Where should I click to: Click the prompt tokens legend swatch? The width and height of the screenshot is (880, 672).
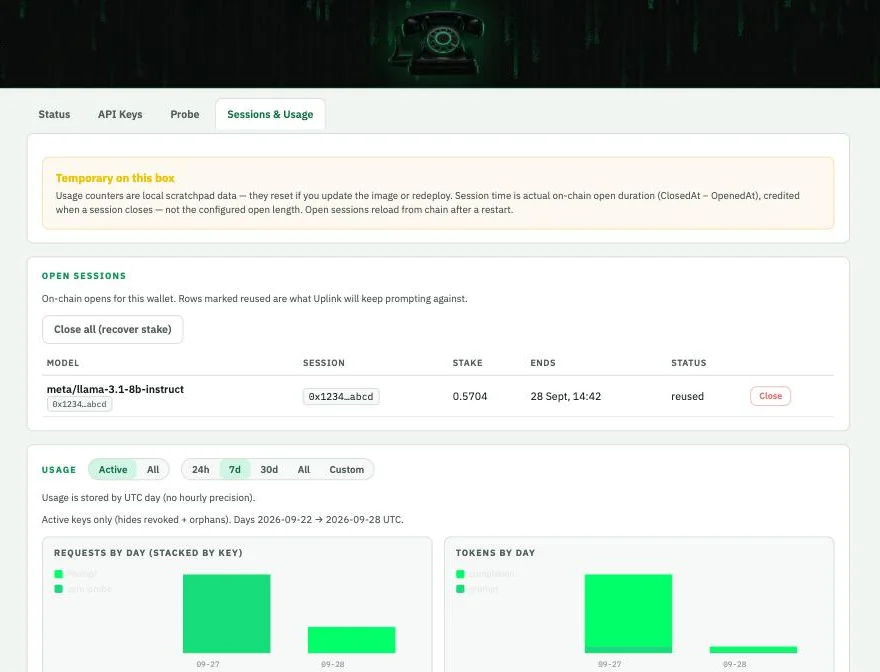(x=460, y=589)
